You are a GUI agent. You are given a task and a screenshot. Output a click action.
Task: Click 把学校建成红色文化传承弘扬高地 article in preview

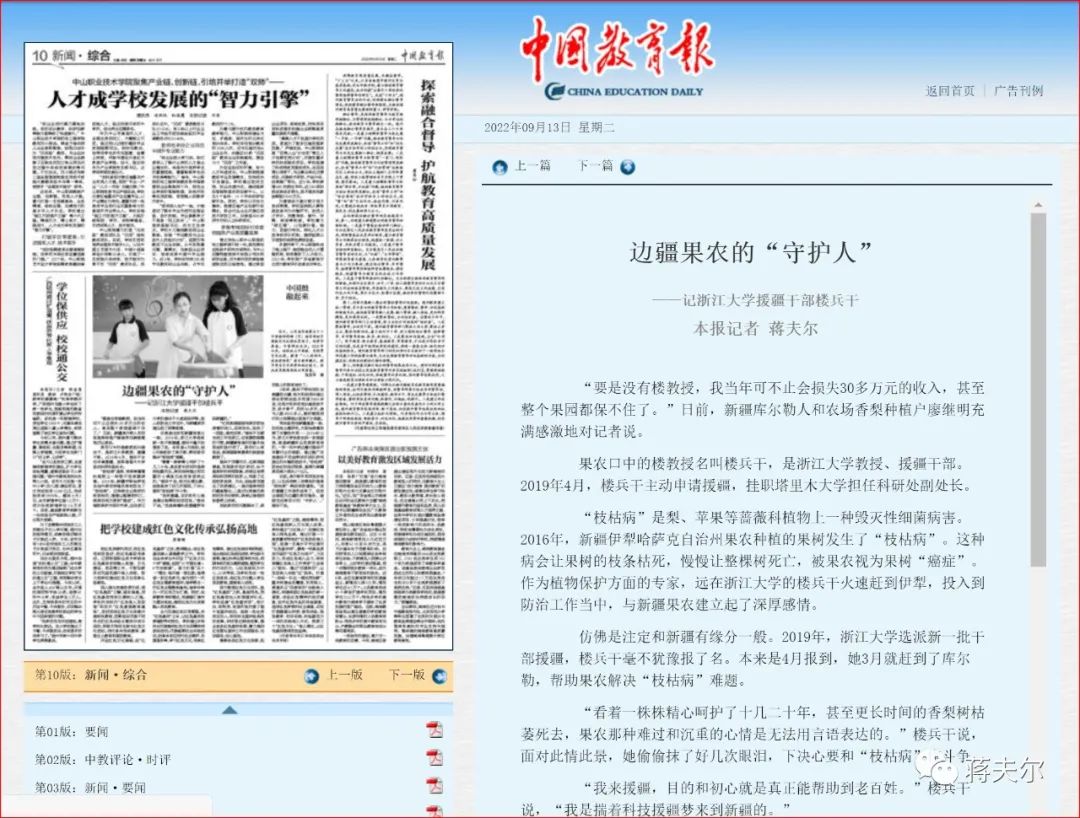178,528
